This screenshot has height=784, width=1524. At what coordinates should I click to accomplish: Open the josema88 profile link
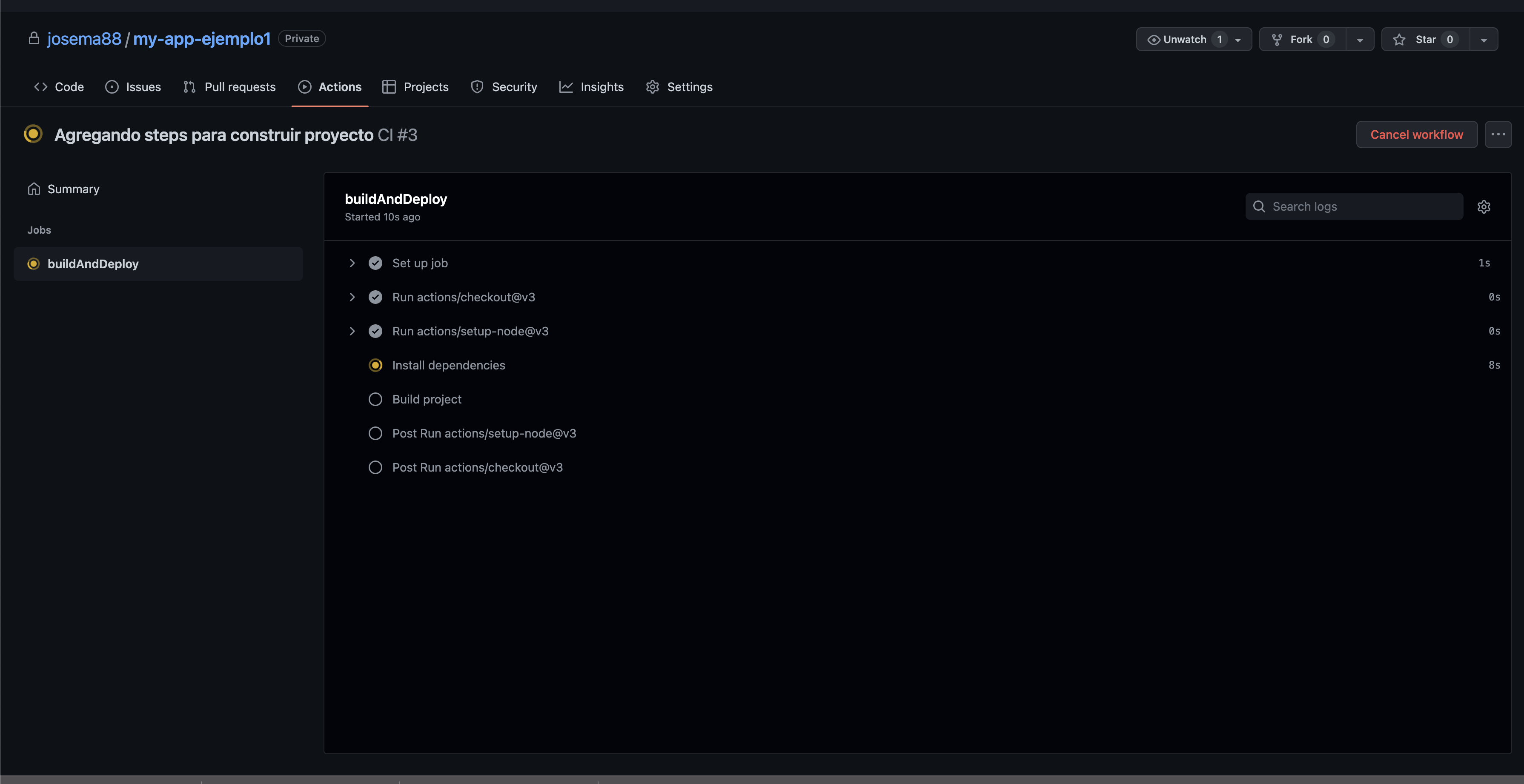pyautogui.click(x=84, y=39)
